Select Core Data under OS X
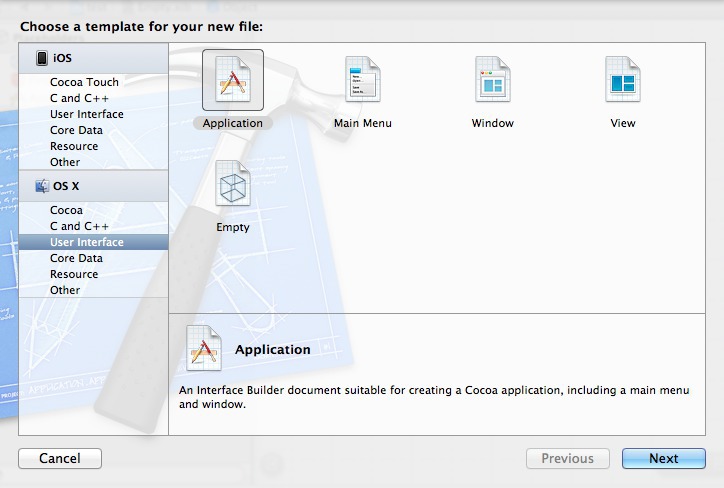This screenshot has width=724, height=488. [x=76, y=258]
